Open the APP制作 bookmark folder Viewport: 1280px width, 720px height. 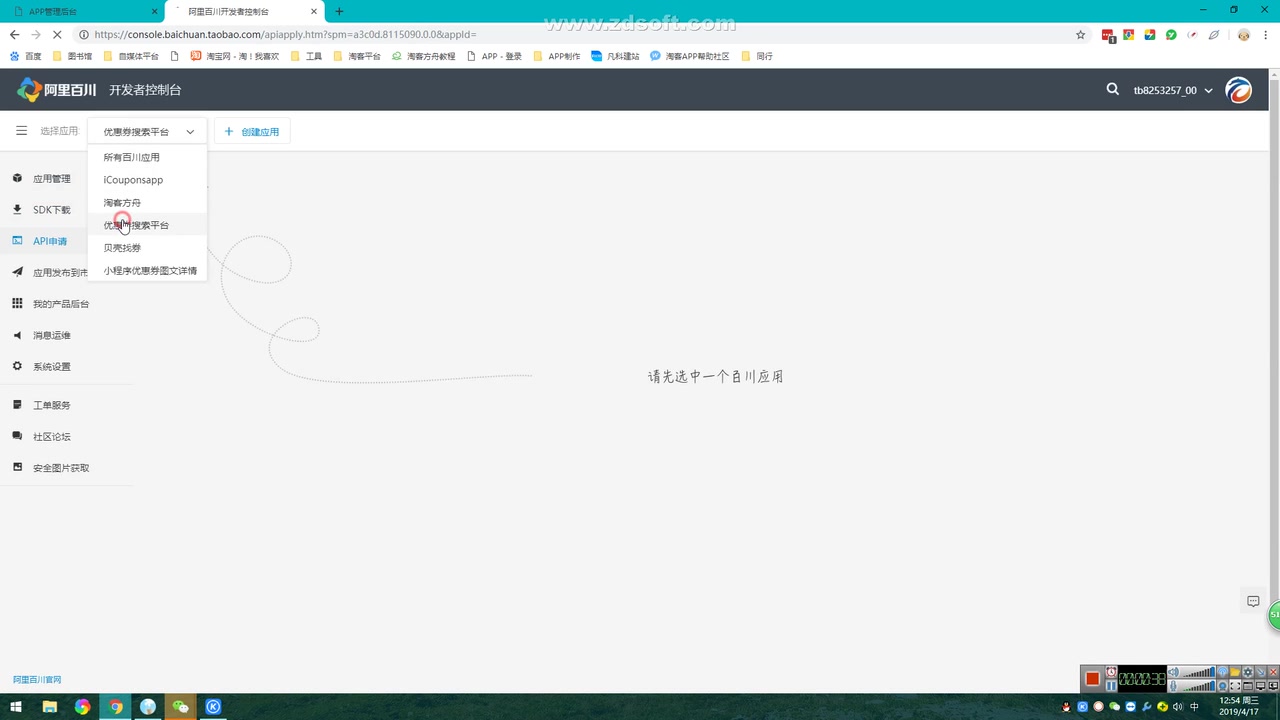[557, 56]
